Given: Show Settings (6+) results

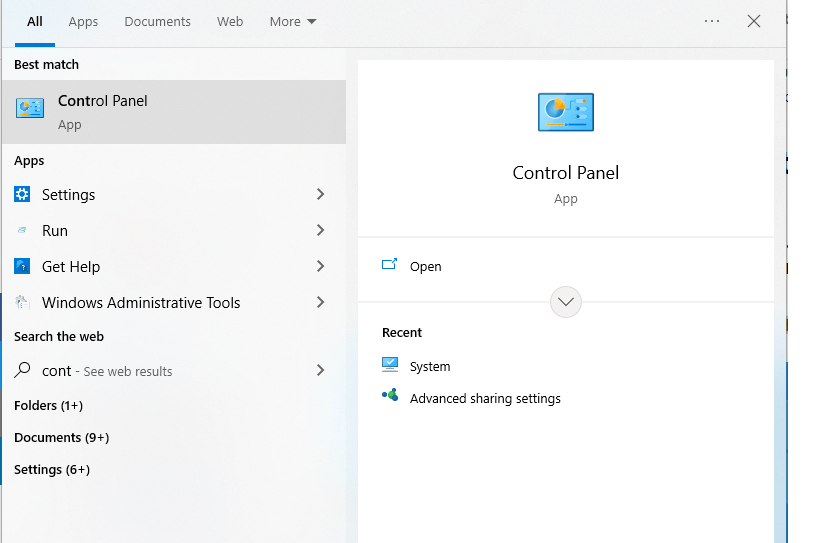Looking at the screenshot, I should [x=52, y=469].
